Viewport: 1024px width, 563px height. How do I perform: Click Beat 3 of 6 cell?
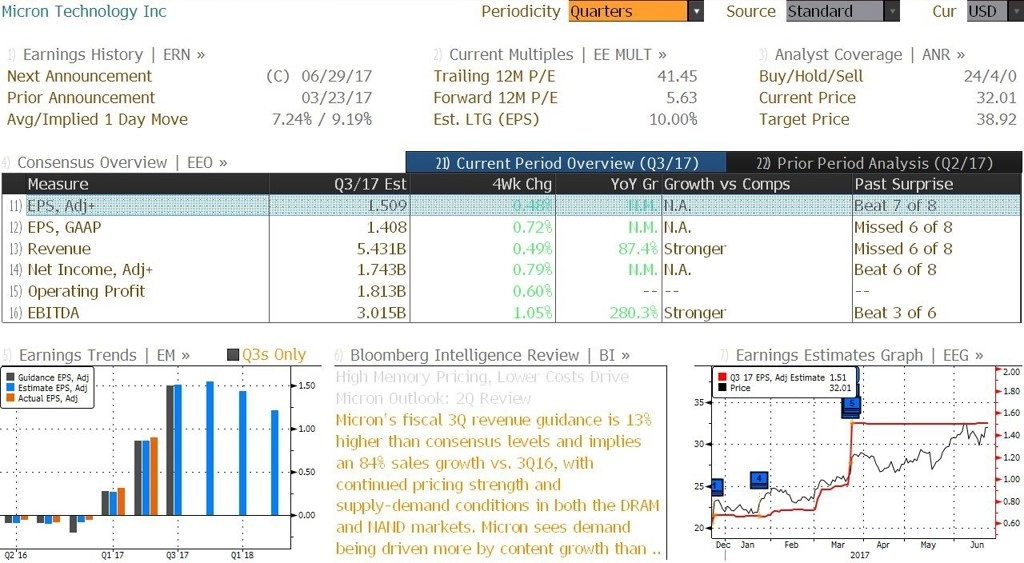click(895, 313)
